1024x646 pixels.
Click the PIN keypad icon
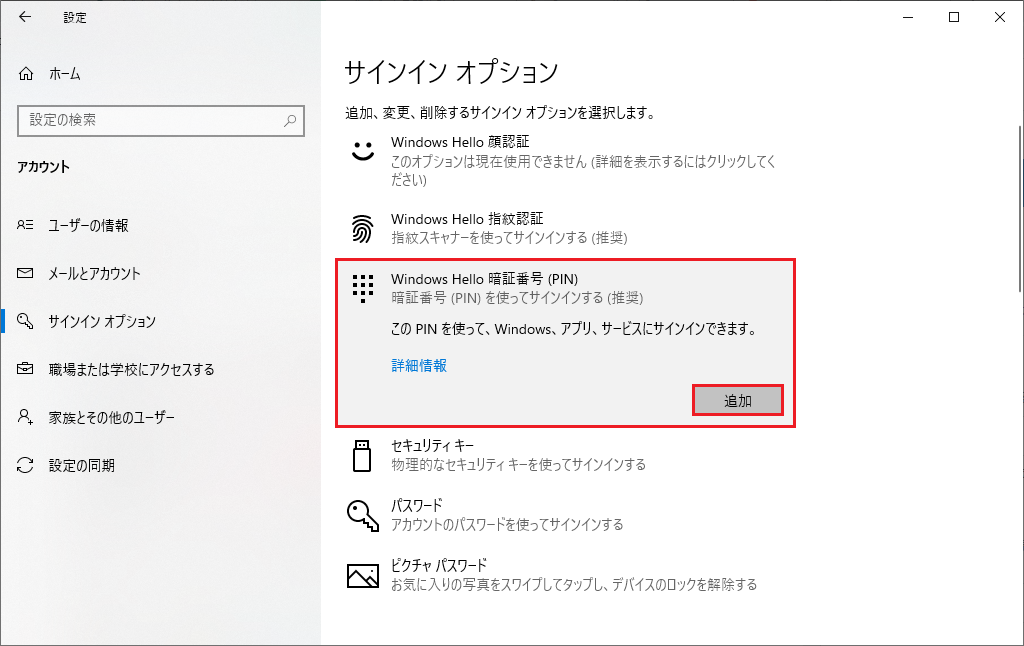pos(361,288)
